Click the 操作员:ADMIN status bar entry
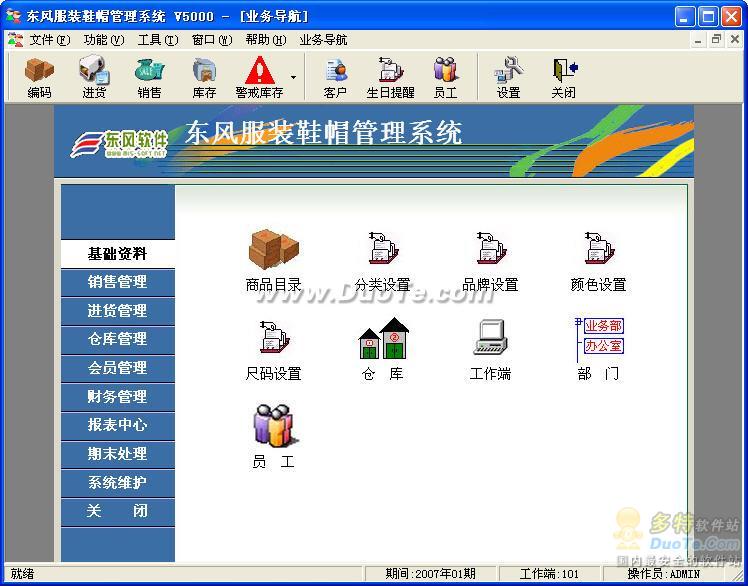This screenshot has width=748, height=586. (x=664, y=574)
